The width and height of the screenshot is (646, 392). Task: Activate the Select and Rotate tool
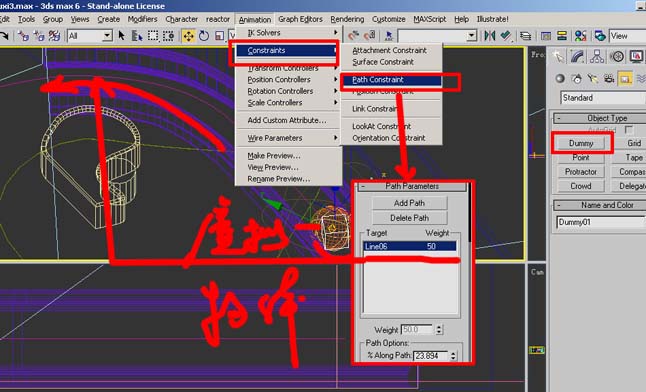(x=204, y=36)
